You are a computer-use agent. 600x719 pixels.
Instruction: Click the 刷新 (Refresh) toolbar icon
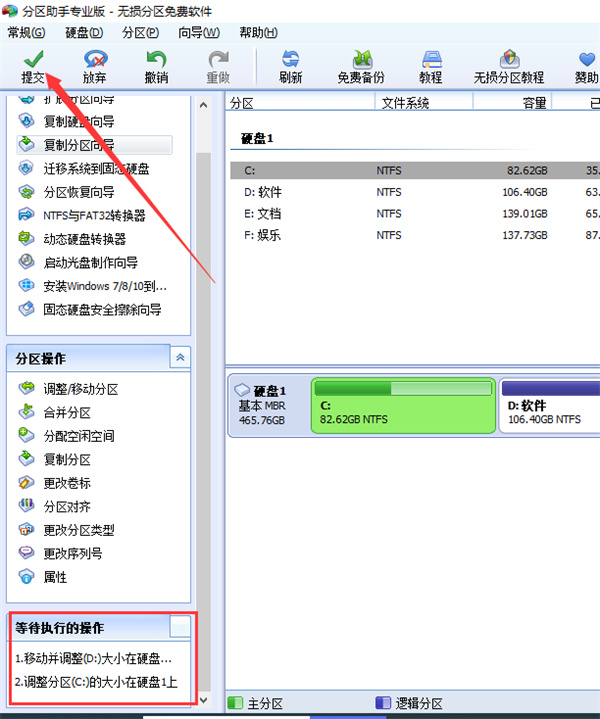[x=291, y=58]
